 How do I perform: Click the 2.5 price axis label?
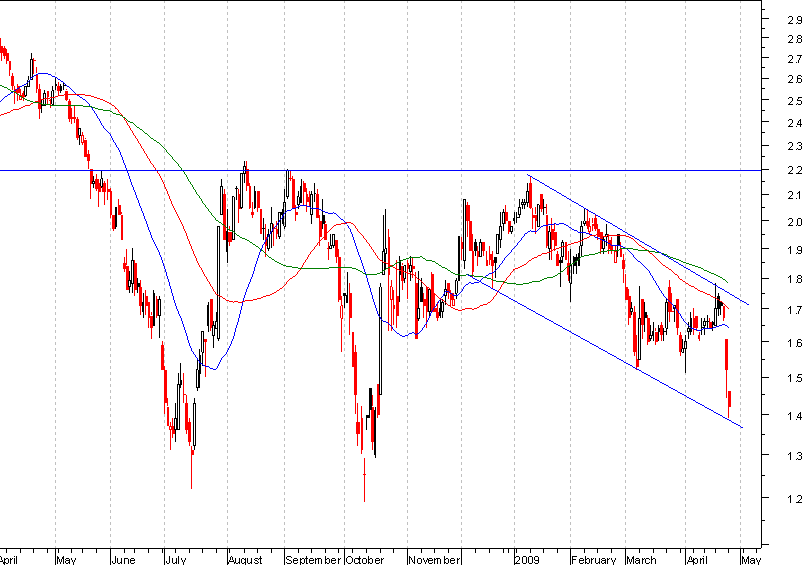tap(795, 101)
